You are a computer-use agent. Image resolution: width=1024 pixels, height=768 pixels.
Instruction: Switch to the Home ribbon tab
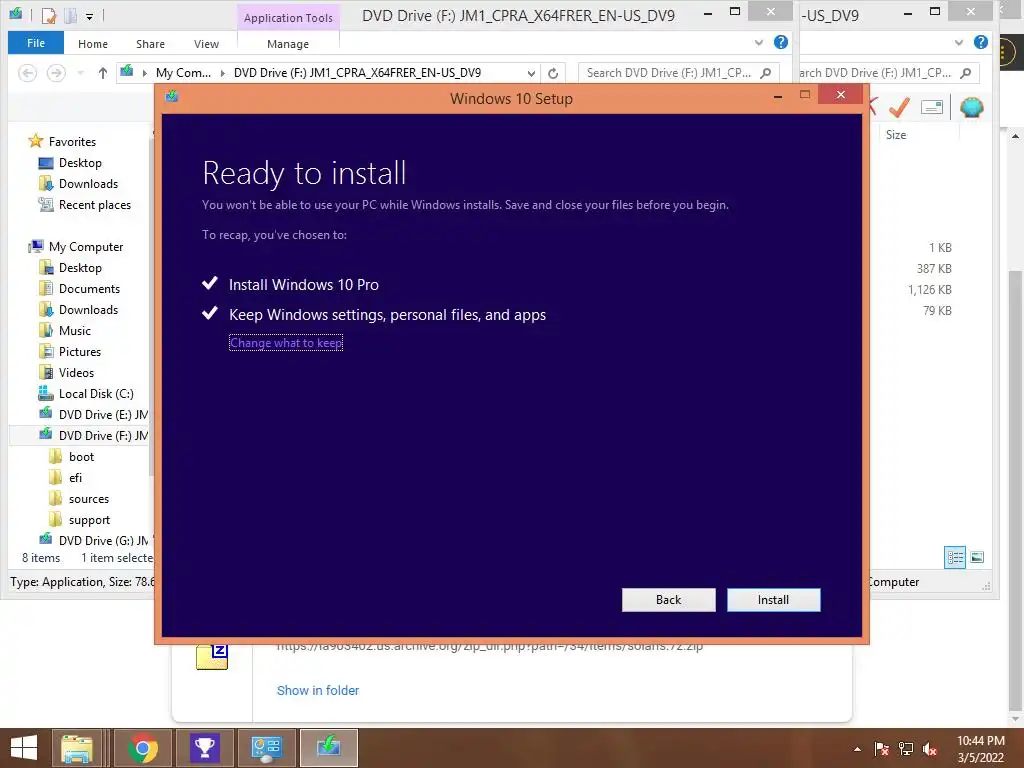tap(93, 44)
